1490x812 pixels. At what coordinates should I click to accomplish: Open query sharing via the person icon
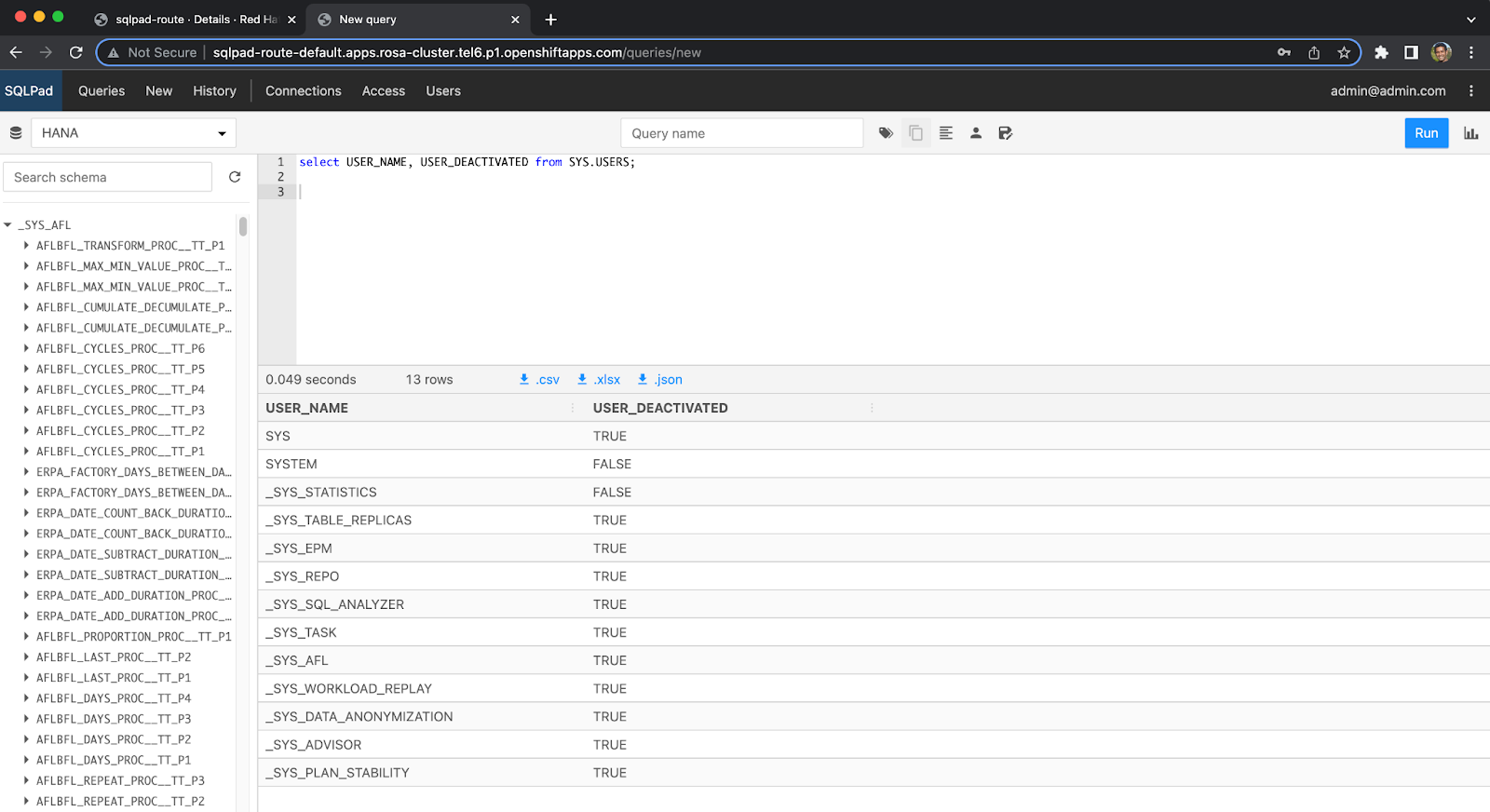pos(976,133)
